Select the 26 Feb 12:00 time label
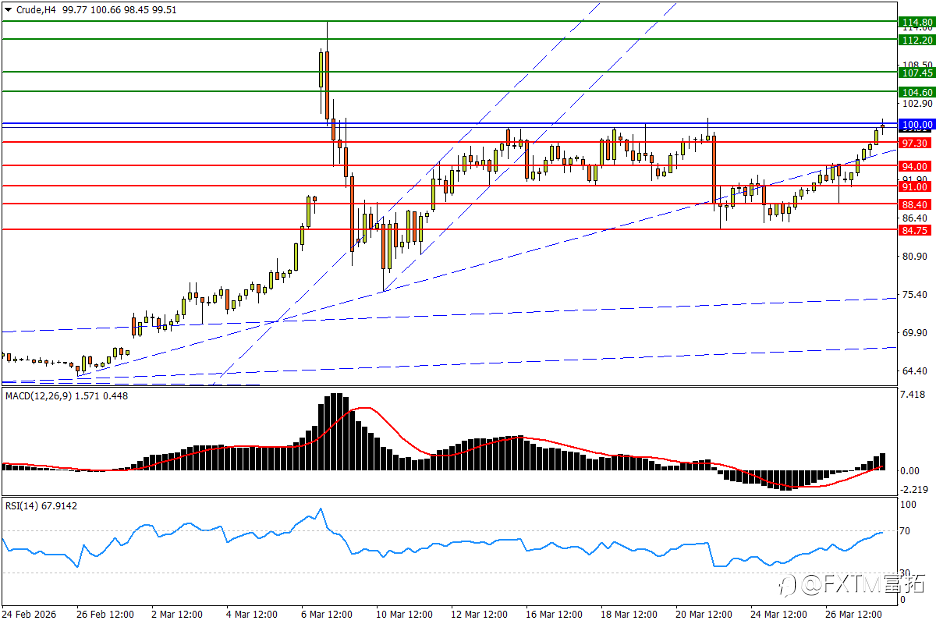936x624 pixels. click(105, 614)
